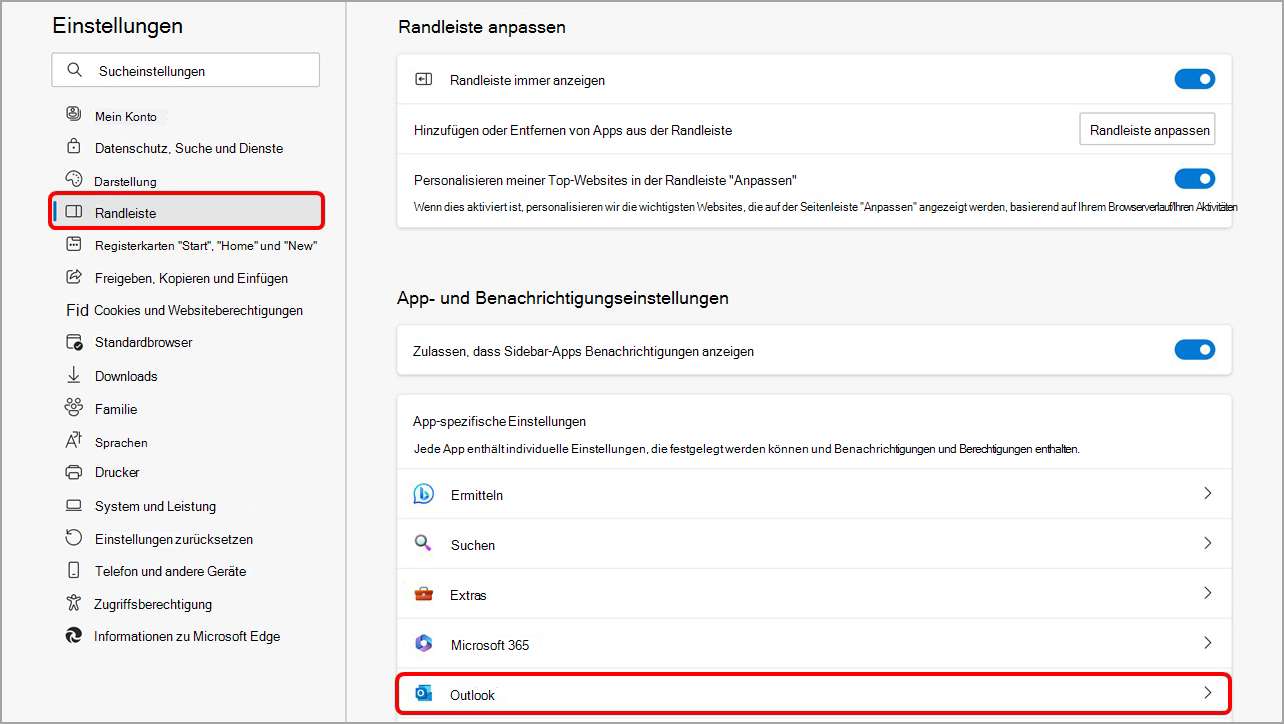Image resolution: width=1284 pixels, height=724 pixels.
Task: Click the Standardbrowser icon
Action: pyautogui.click(x=73, y=342)
